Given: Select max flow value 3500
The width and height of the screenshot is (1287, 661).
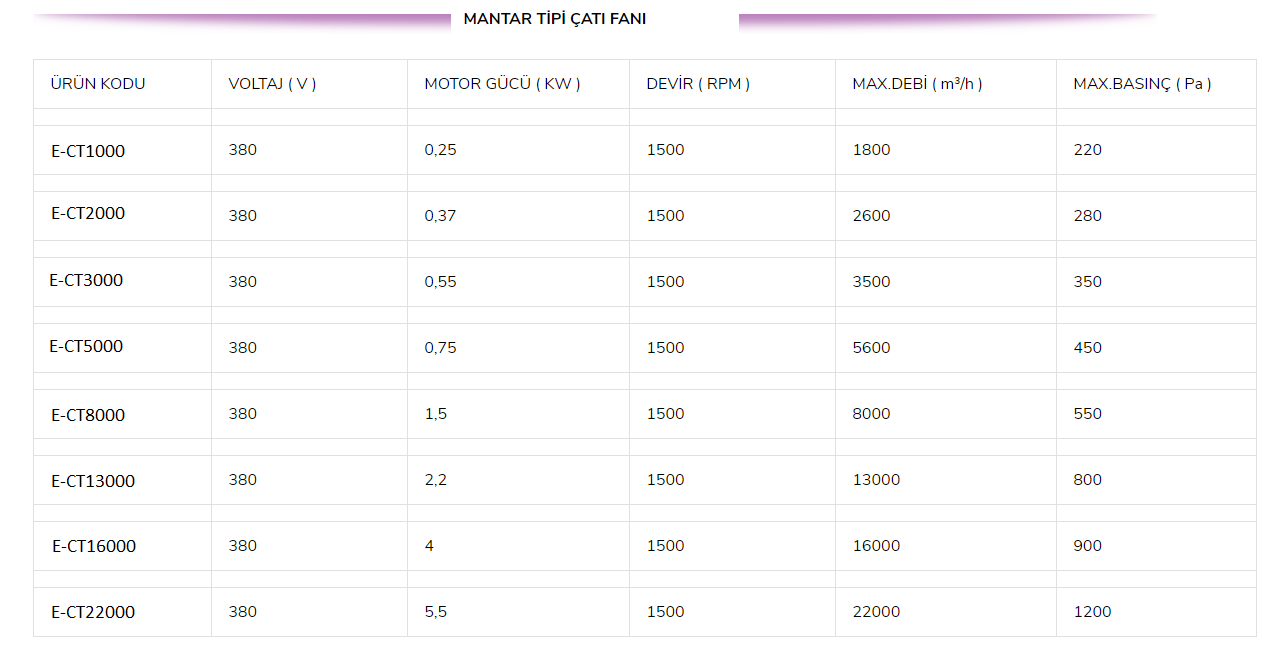Looking at the screenshot, I should [x=871, y=282].
